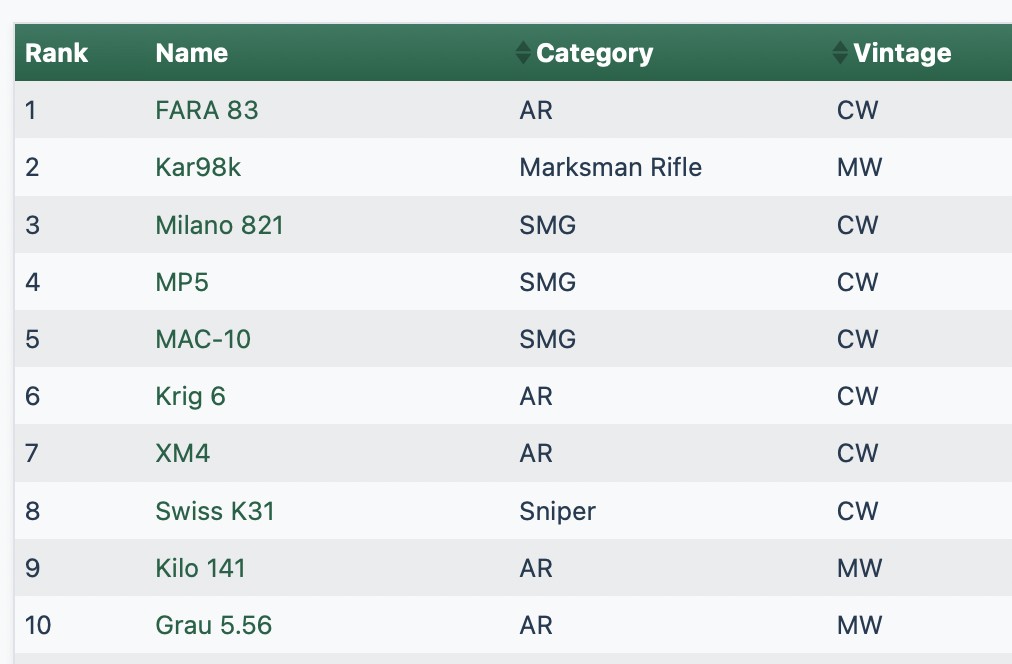Click rank 1 cell in first row
The image size is (1012, 664).
(31, 110)
